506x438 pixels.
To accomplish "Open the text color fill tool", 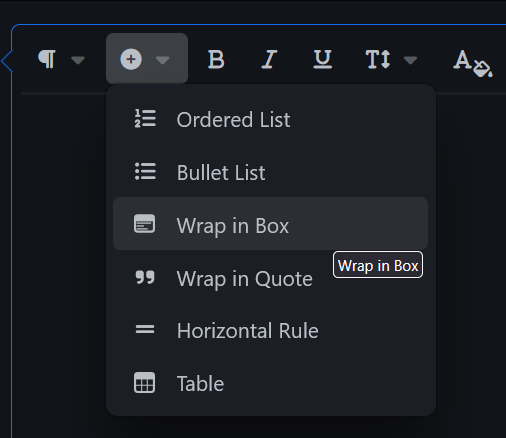I will [x=473, y=63].
